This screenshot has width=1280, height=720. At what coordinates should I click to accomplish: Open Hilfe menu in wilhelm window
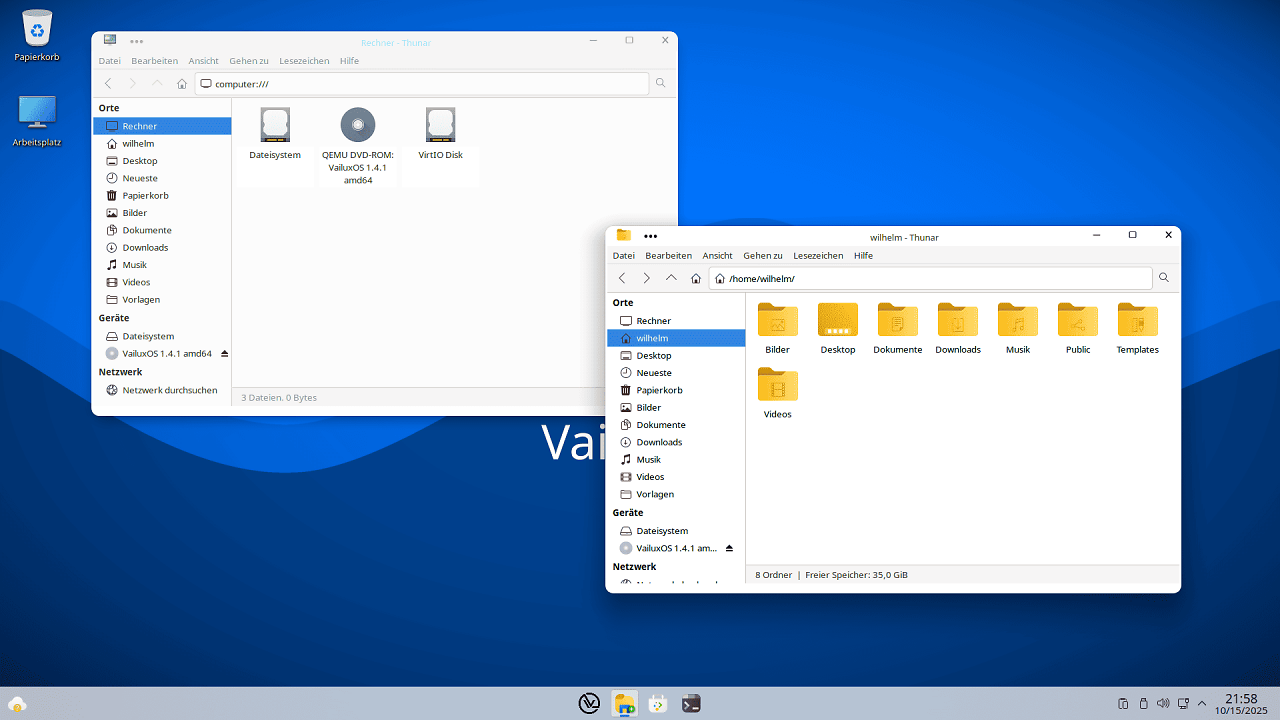(864, 256)
